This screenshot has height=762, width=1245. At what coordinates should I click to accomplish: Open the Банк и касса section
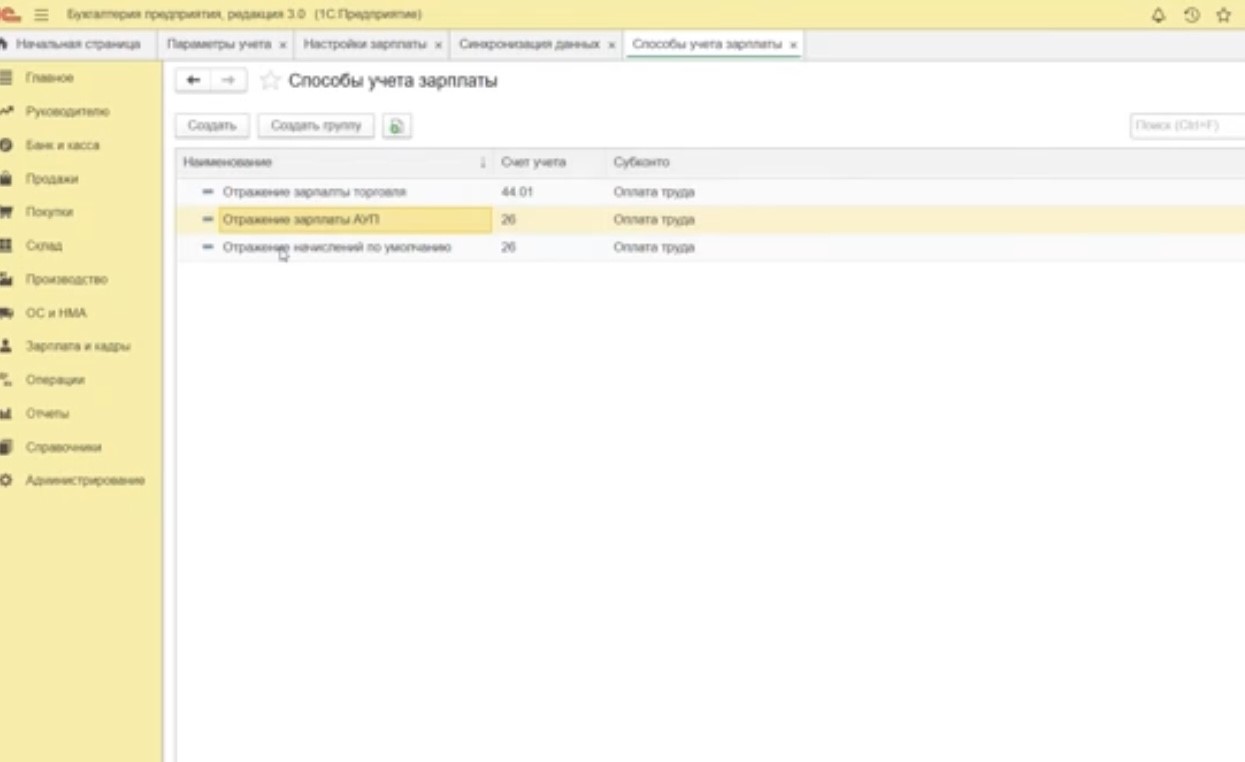(62, 145)
